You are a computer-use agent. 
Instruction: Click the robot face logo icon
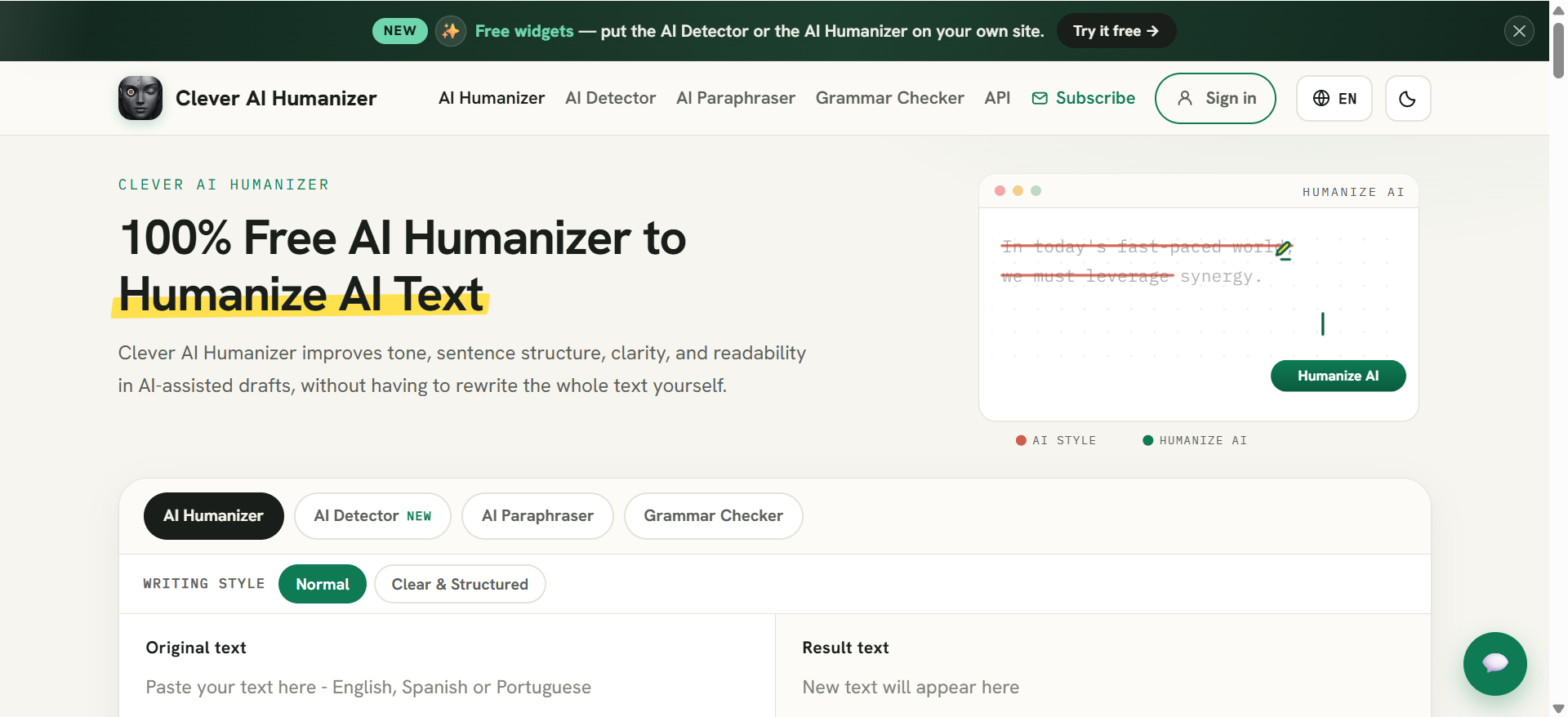click(140, 98)
